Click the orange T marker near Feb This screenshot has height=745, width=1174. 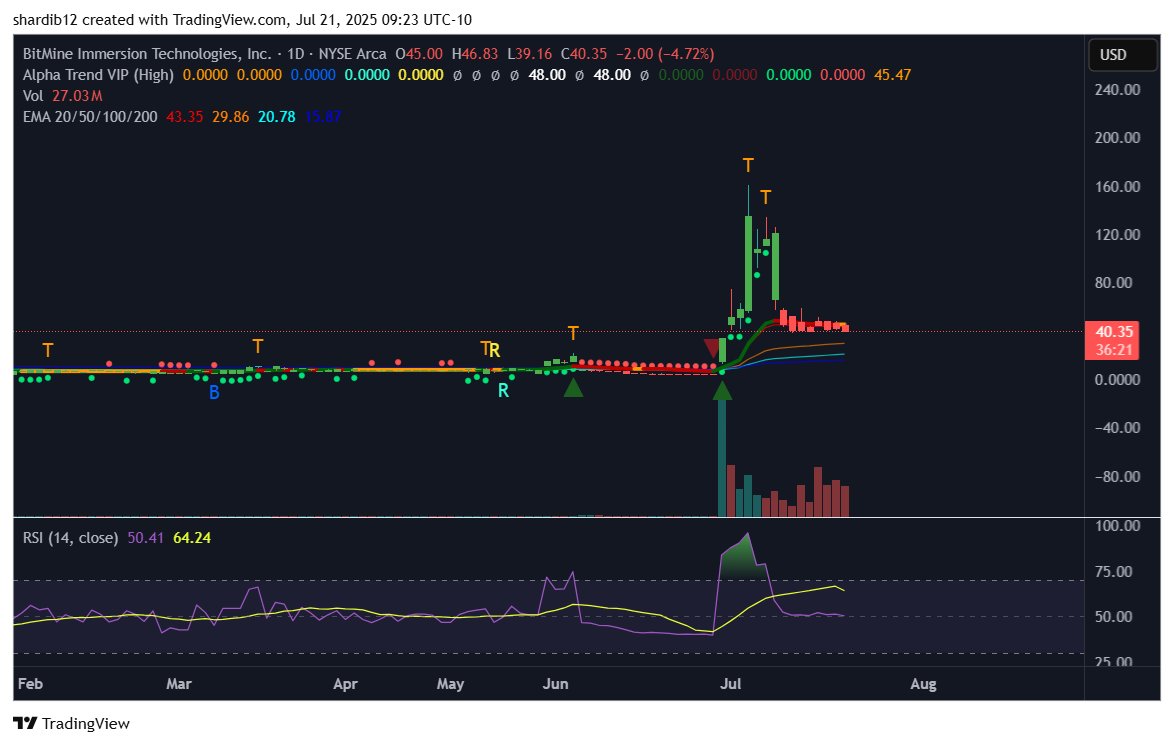48,350
